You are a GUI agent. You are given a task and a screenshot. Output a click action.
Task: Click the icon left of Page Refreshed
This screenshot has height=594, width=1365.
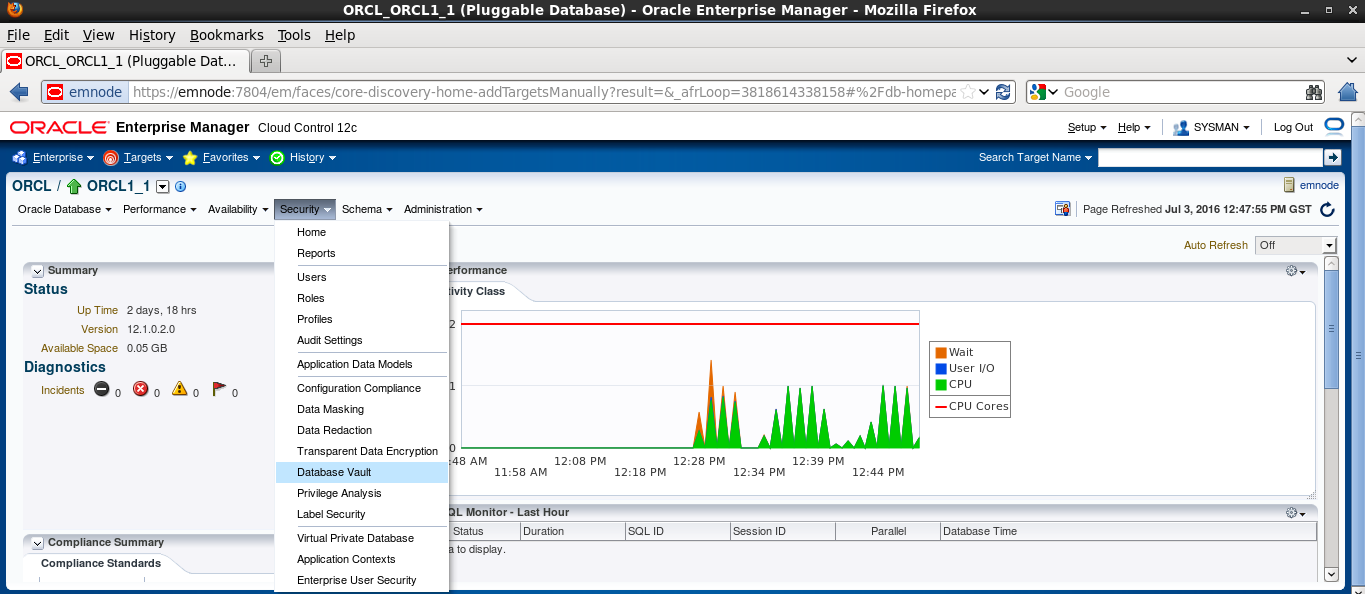[x=1063, y=209]
